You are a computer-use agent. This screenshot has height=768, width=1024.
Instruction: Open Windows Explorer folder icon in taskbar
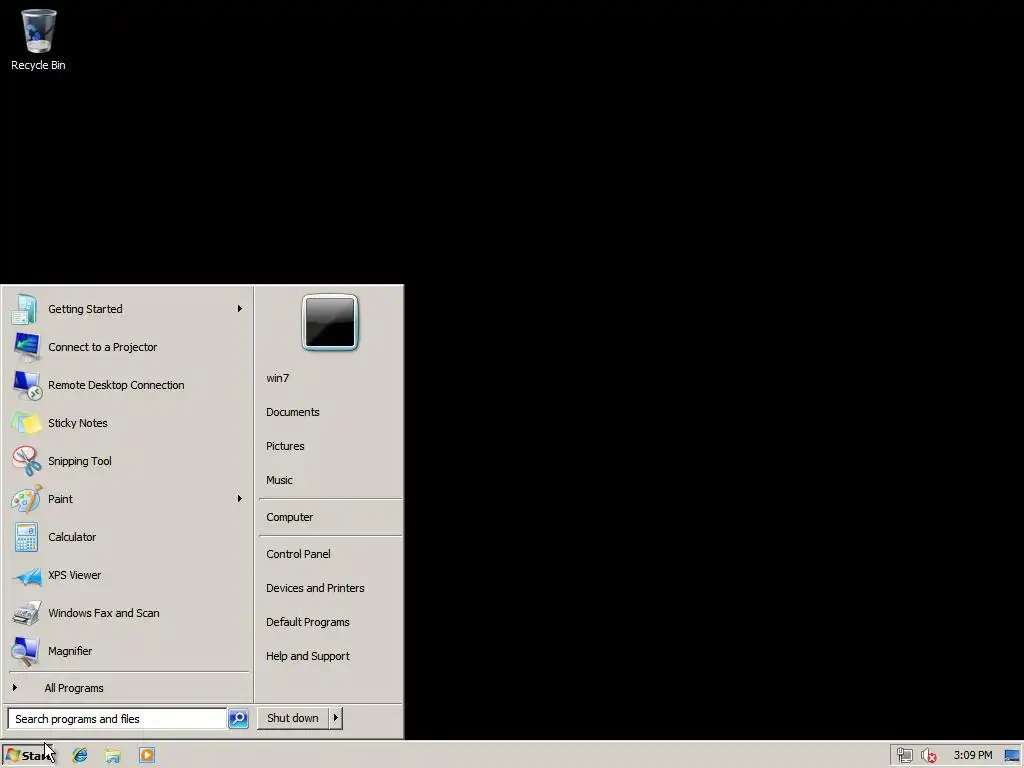(113, 756)
